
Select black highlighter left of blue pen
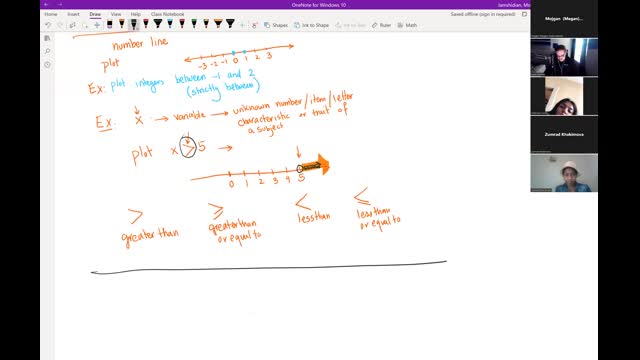158,24
